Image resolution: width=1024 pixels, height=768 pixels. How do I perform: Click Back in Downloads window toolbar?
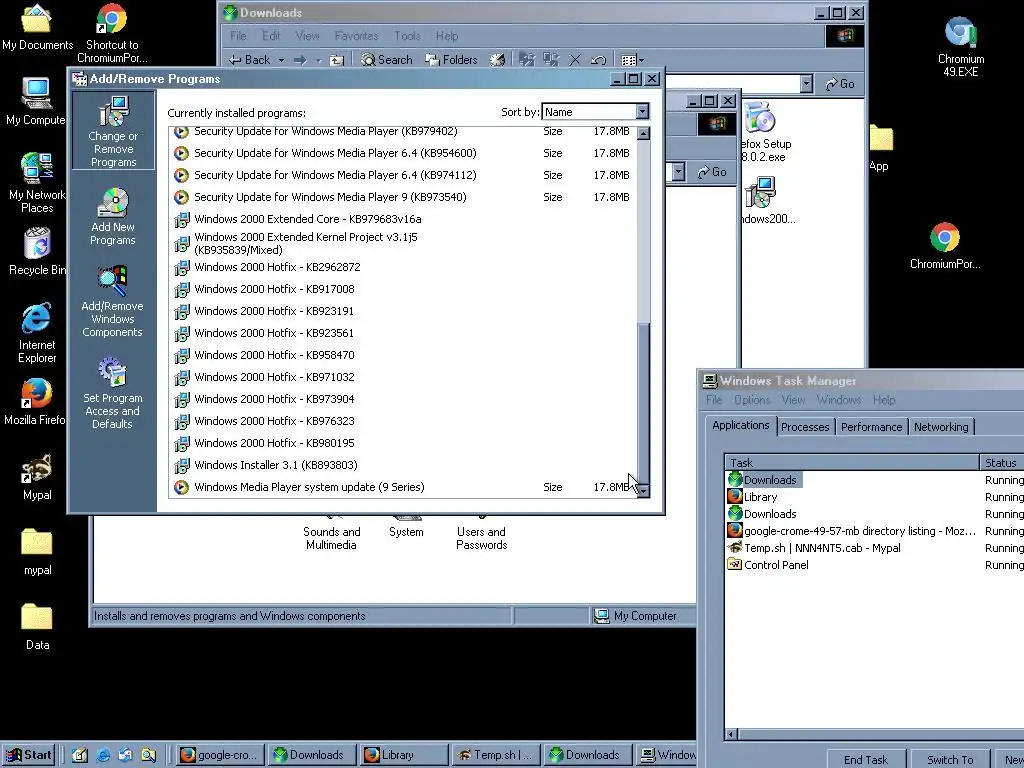[249, 59]
